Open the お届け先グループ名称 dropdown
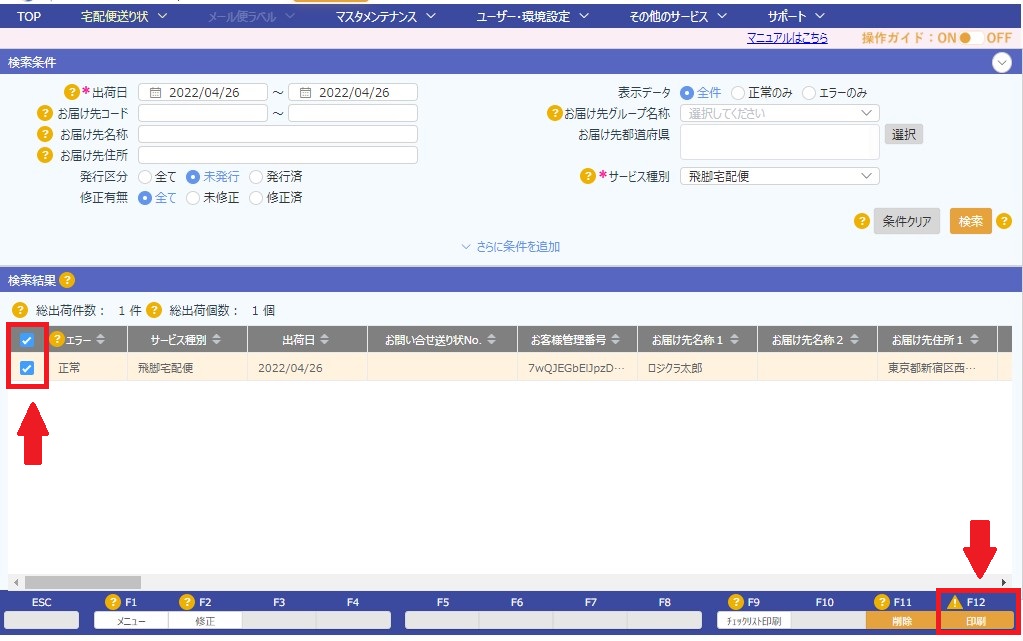The image size is (1023, 641). point(779,113)
